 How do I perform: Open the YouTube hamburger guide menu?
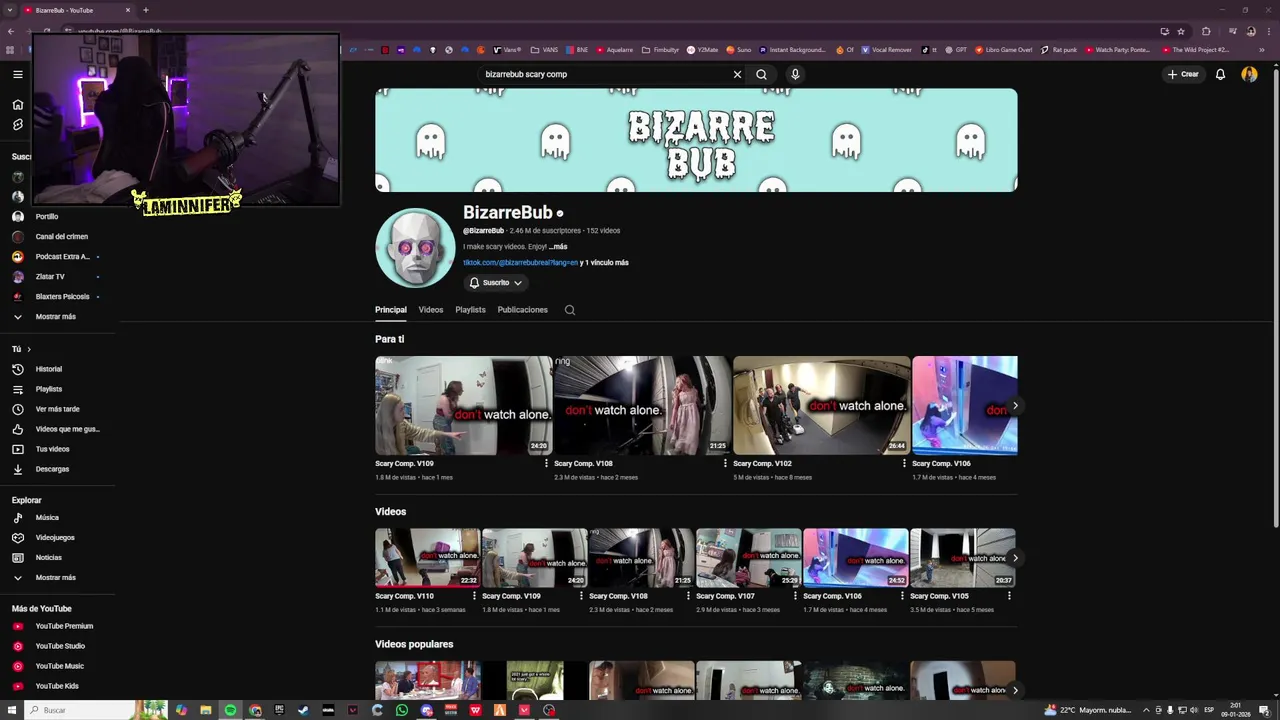click(17, 74)
